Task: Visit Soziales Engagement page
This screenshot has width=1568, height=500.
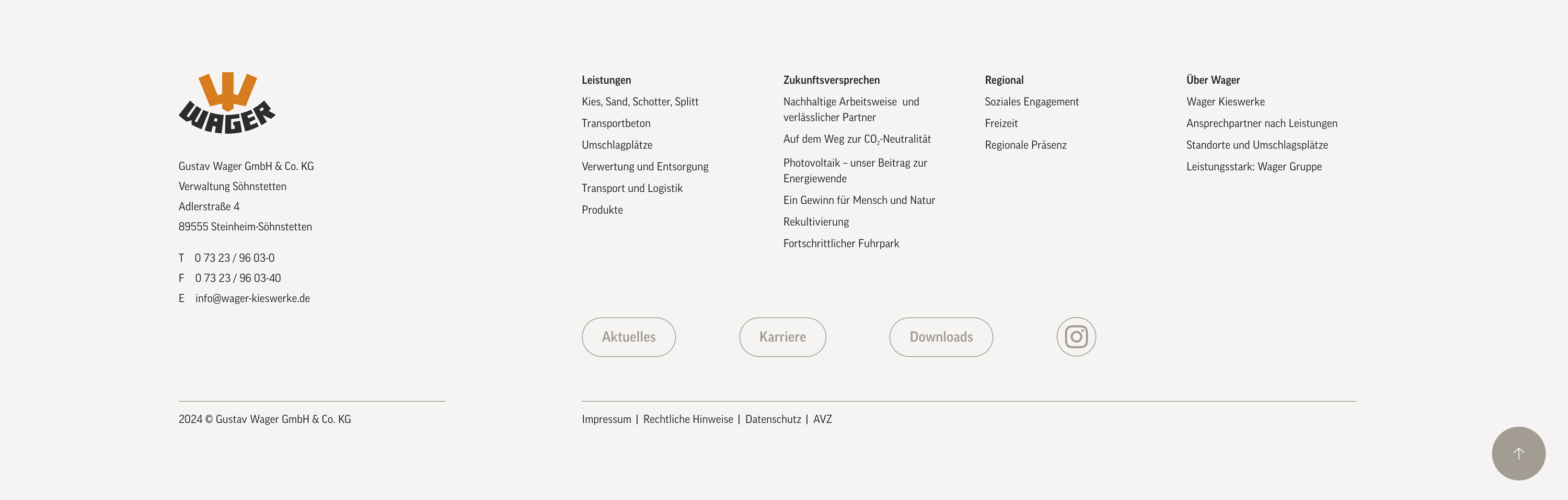Action: [1031, 101]
